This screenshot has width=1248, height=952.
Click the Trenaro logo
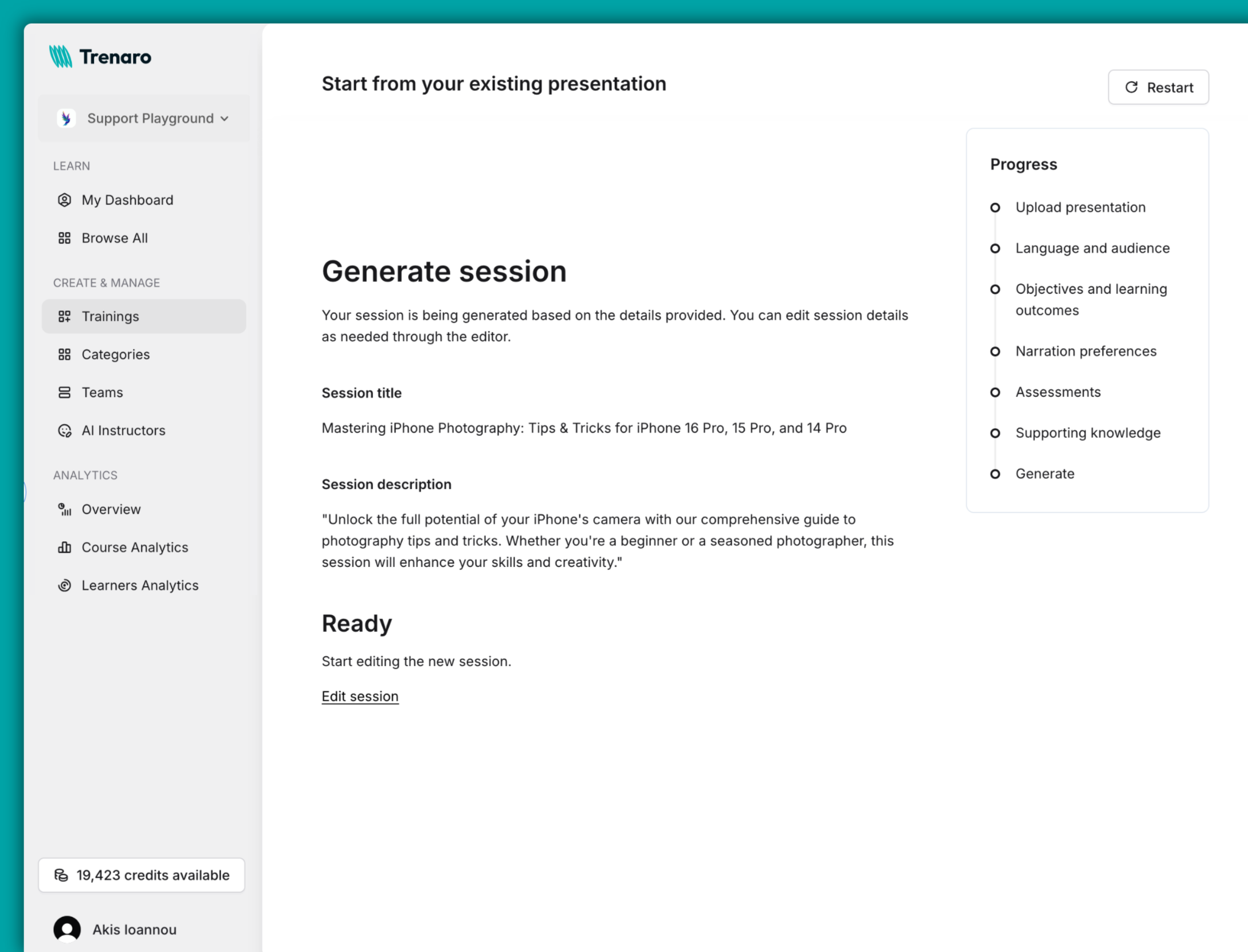(100, 56)
